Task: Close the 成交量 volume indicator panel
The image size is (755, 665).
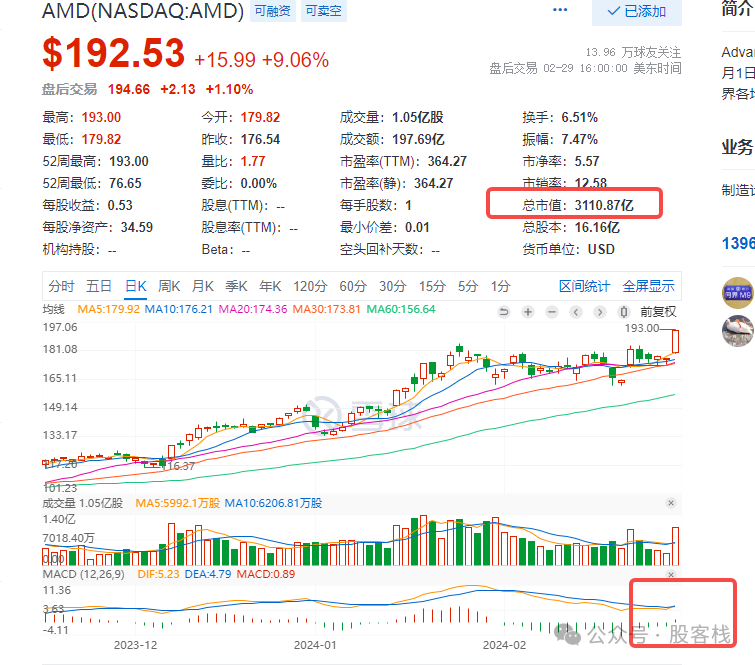Action: [671, 503]
